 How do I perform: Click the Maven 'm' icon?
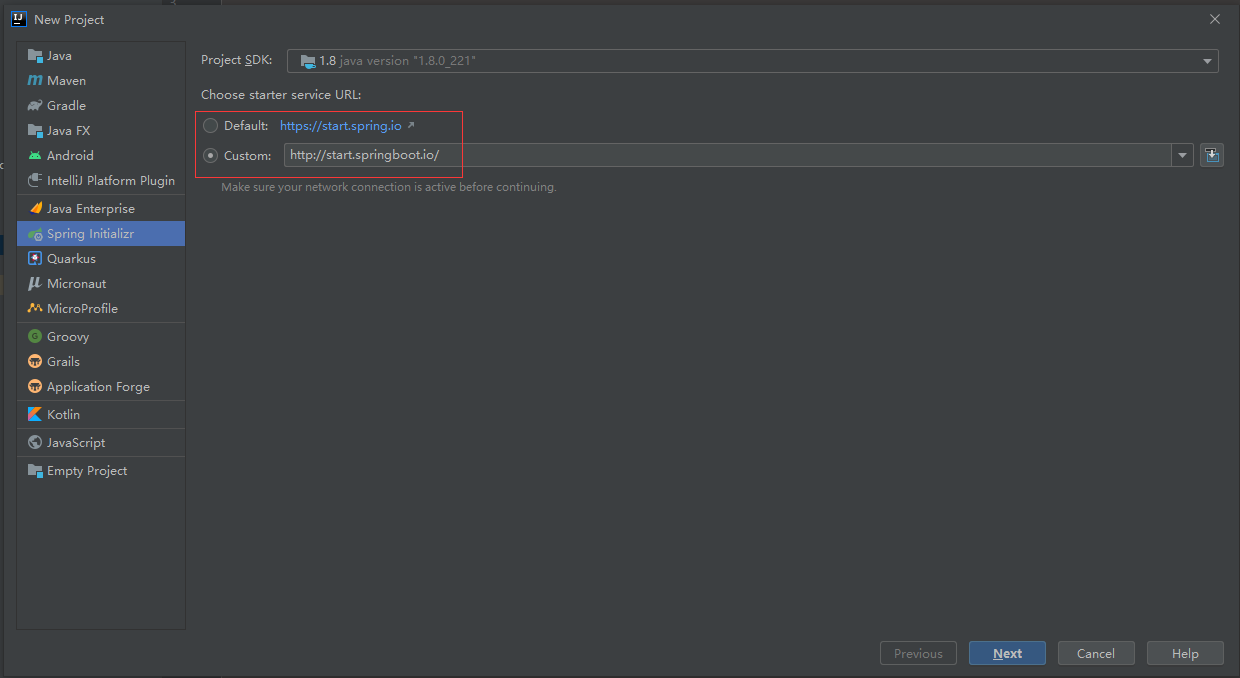click(35, 81)
